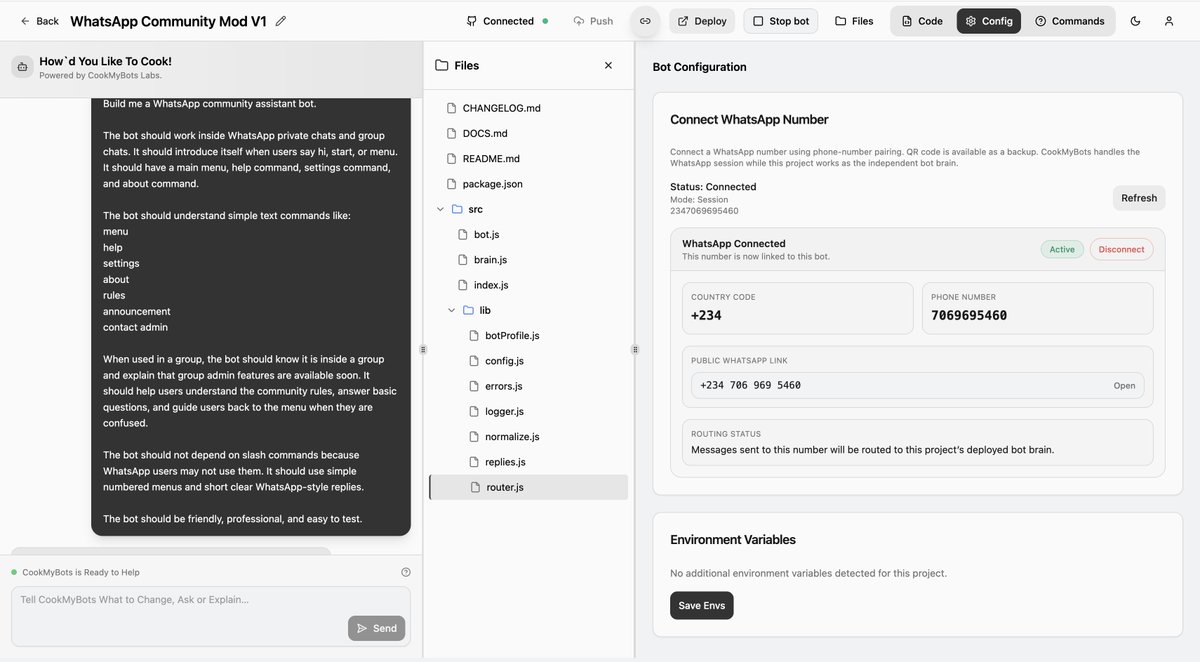
Task: Click the 'Status: Connected' text
Action: tap(713, 187)
